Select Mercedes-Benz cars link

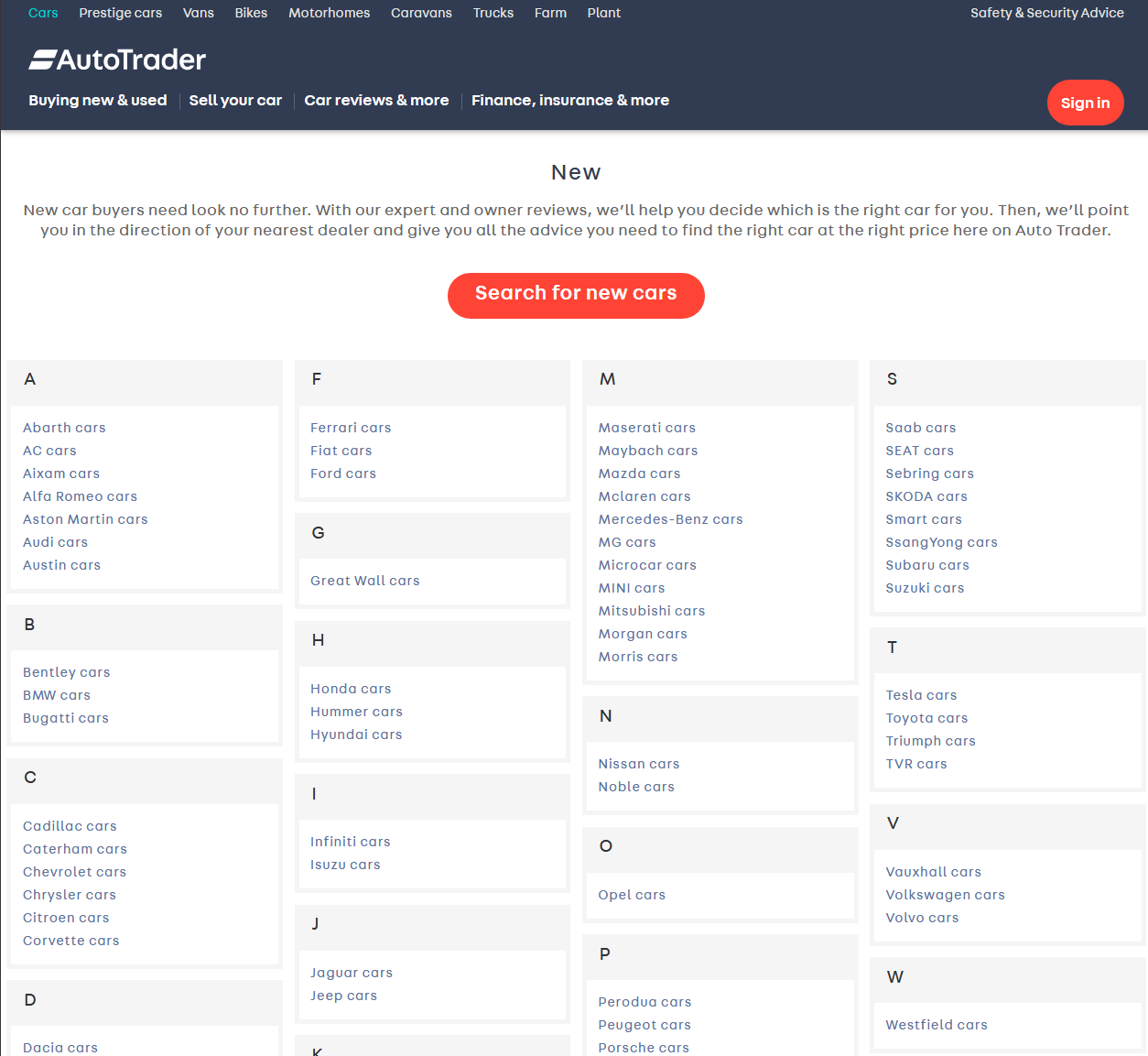(x=670, y=519)
